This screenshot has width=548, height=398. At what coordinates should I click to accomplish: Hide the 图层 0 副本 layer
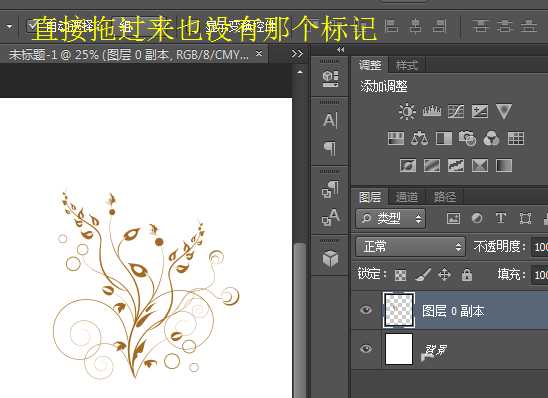pos(366,310)
